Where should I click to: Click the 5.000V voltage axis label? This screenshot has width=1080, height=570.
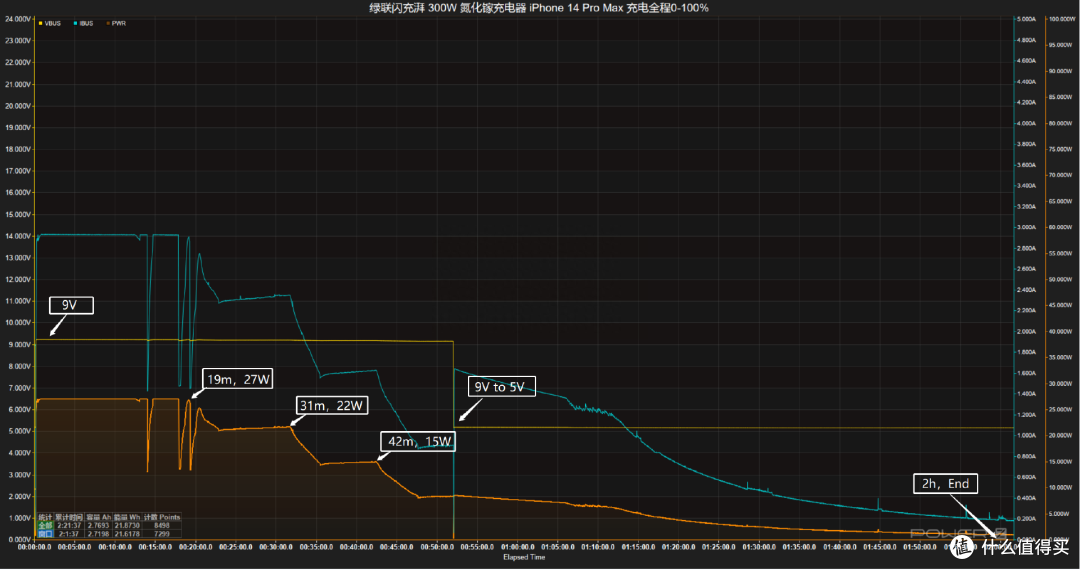18,431
